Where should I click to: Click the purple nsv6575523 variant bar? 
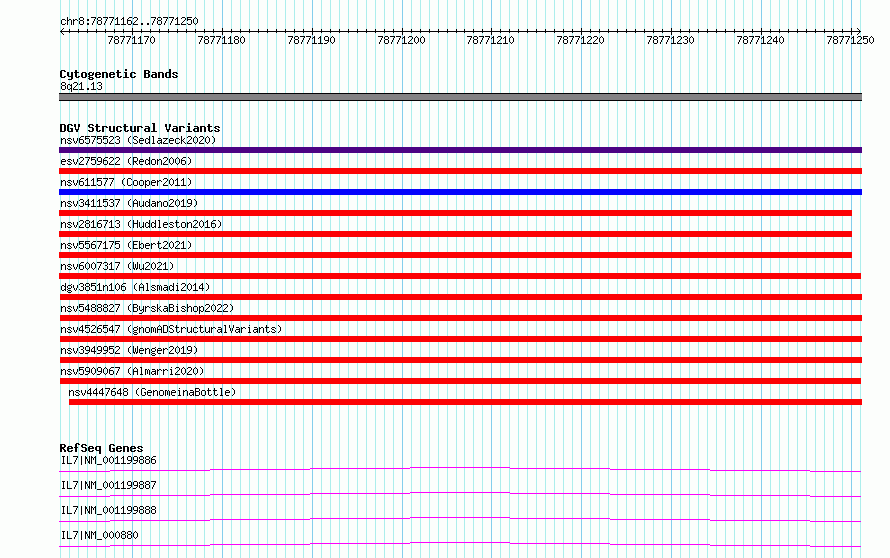tap(460, 150)
